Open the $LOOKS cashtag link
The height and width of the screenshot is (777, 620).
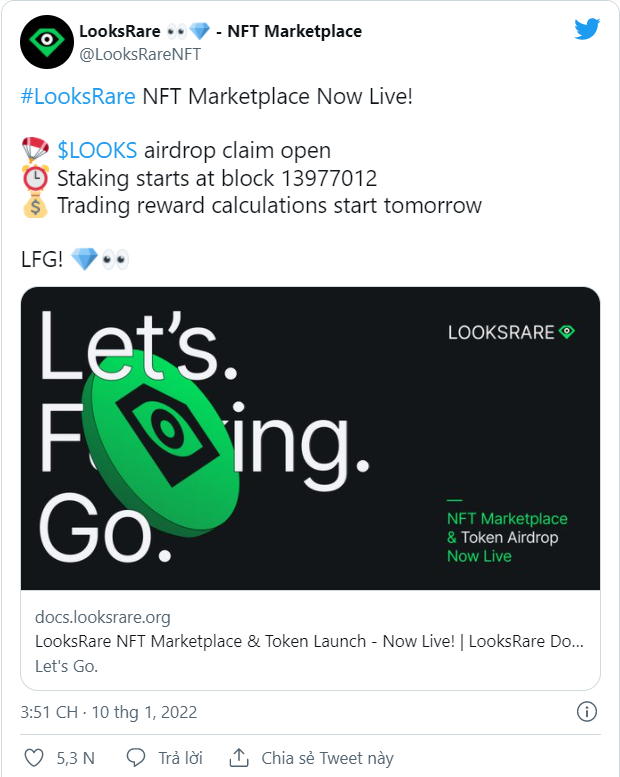(x=97, y=152)
